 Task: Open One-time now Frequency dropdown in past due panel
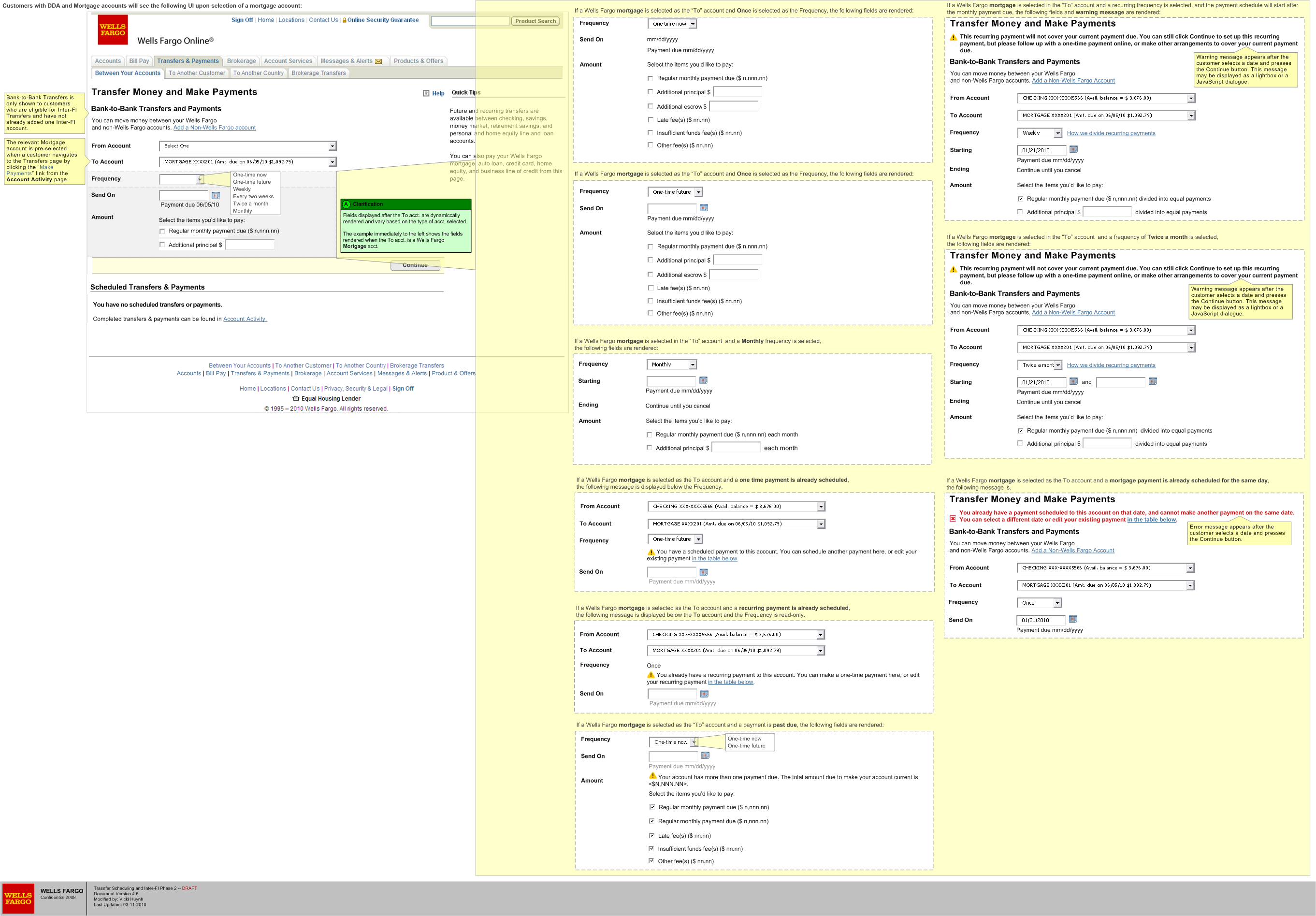674,742
